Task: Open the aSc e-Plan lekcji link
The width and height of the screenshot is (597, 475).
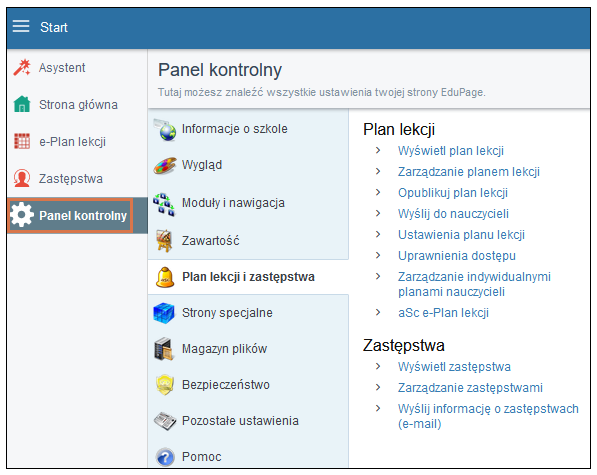Action: pyautogui.click(x=443, y=312)
